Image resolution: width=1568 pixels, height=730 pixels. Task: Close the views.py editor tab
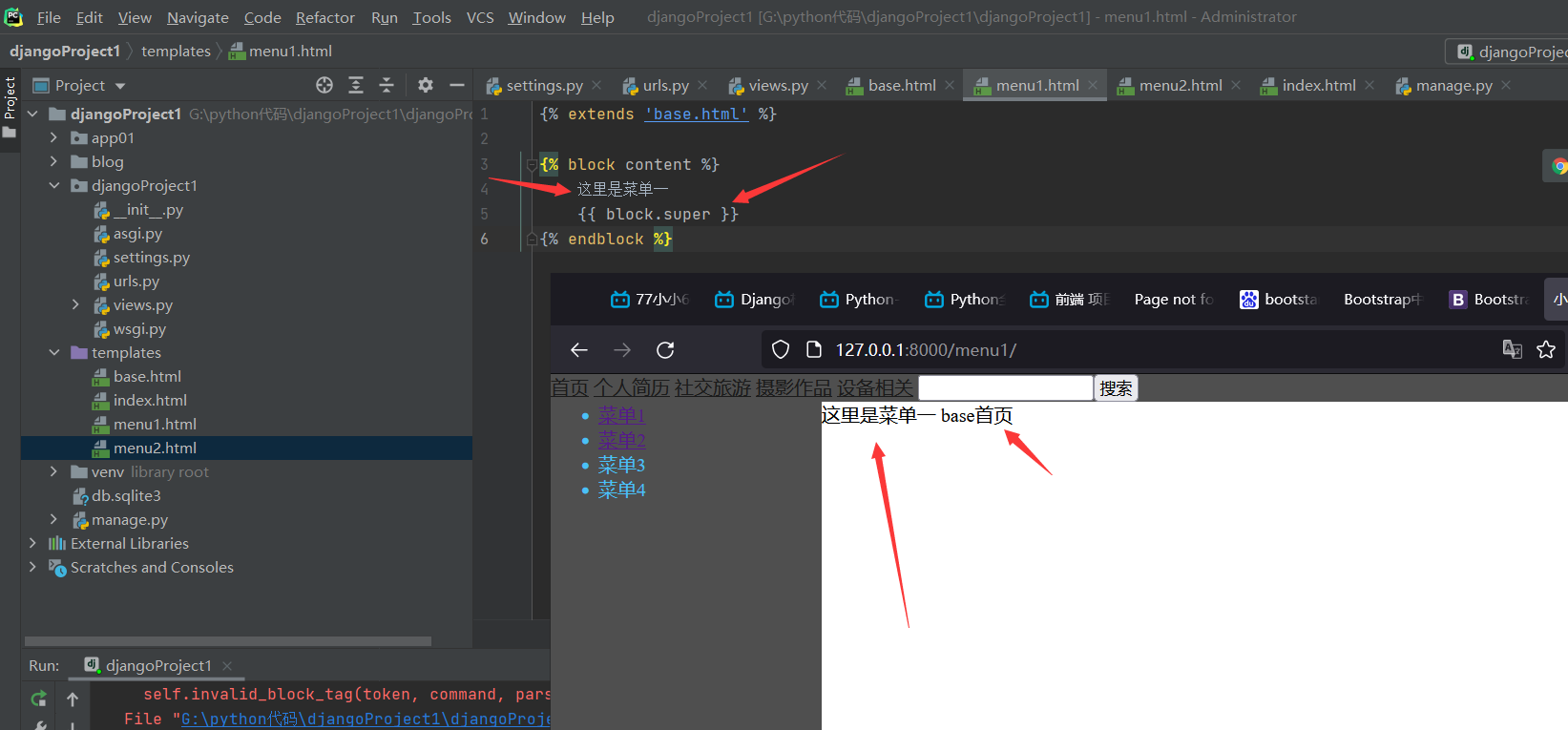point(822,85)
